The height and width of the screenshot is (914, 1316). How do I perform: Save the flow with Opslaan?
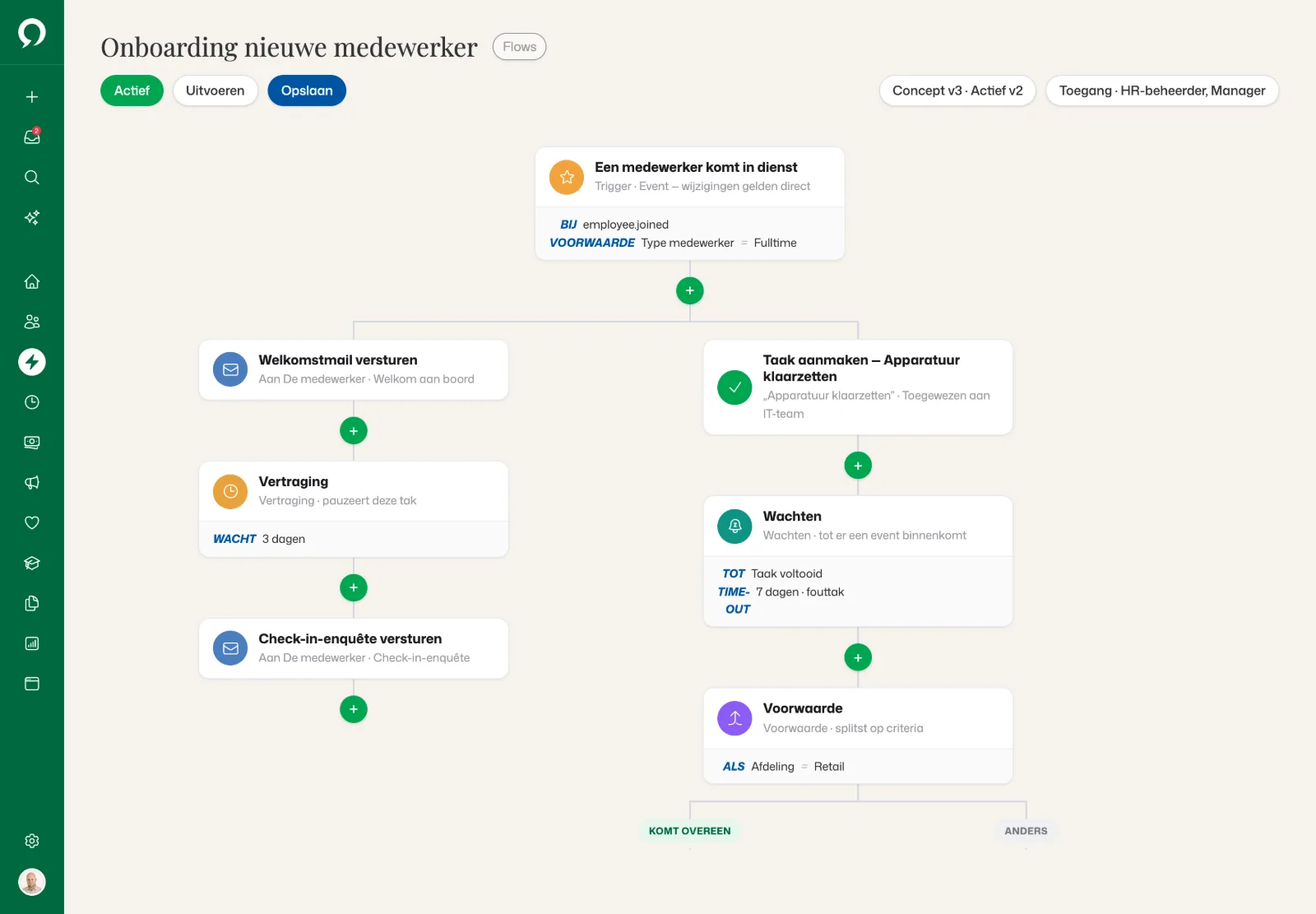pyautogui.click(x=307, y=90)
